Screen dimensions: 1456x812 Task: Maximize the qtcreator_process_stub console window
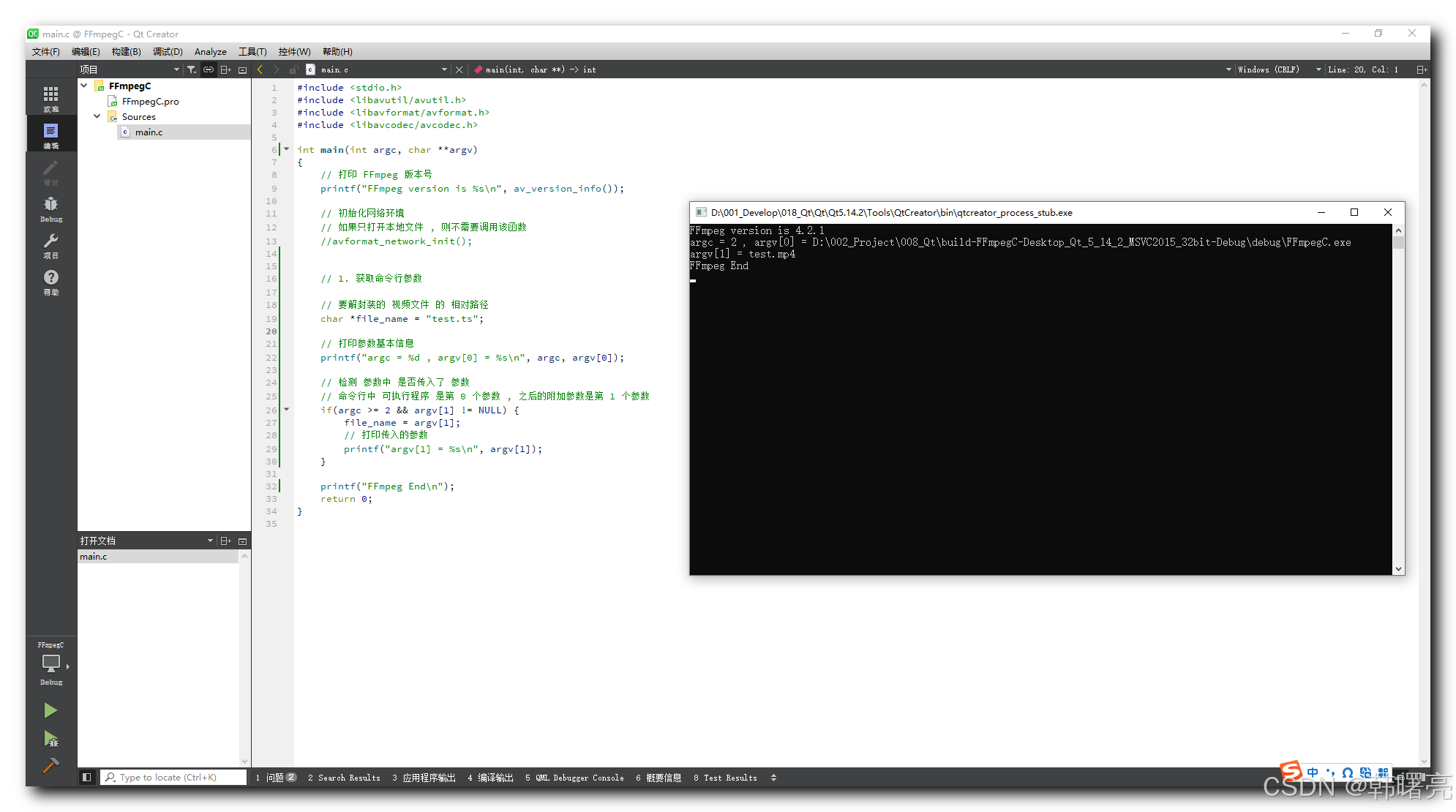1354,212
